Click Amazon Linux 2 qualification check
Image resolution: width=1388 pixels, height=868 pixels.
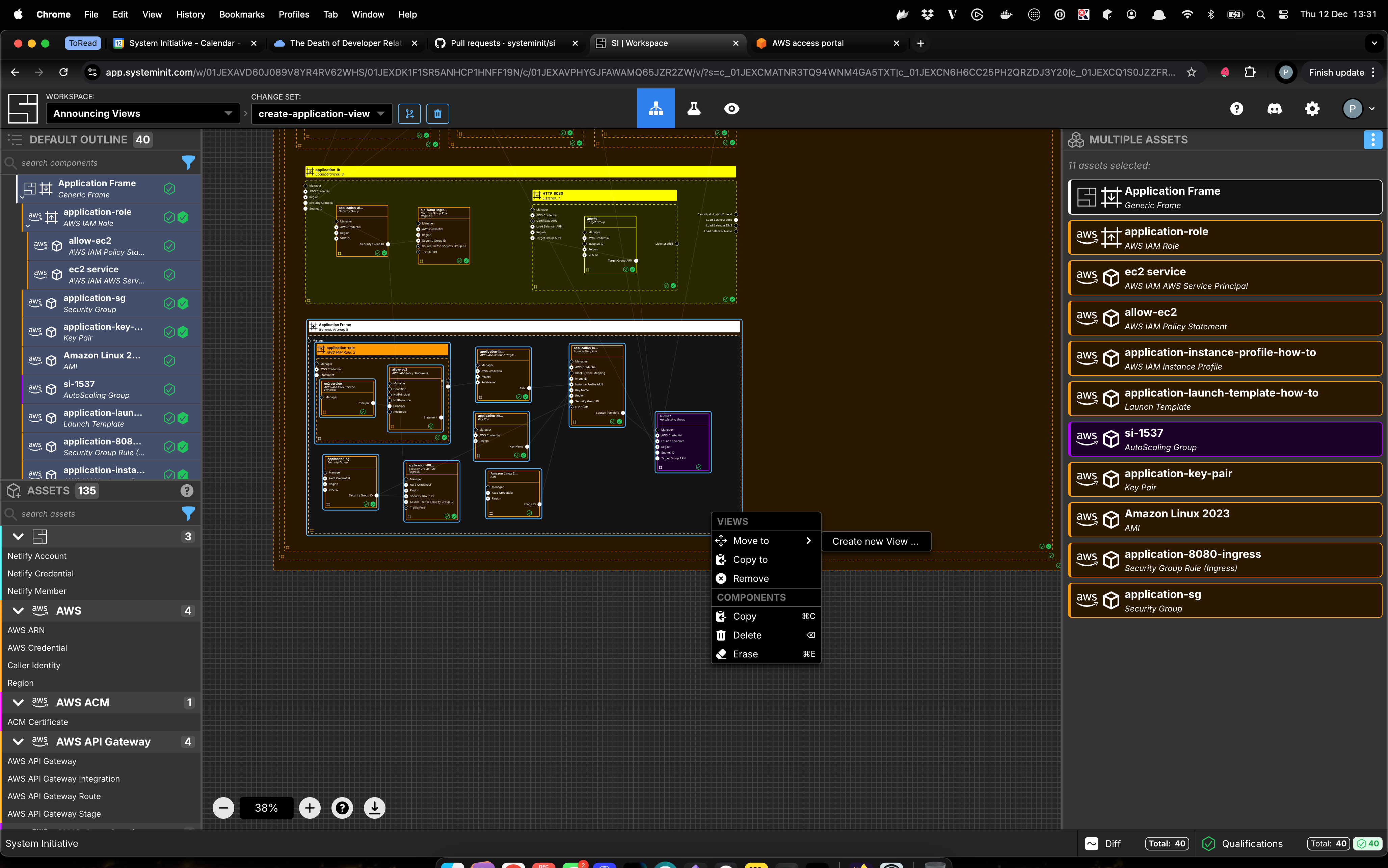[169, 361]
